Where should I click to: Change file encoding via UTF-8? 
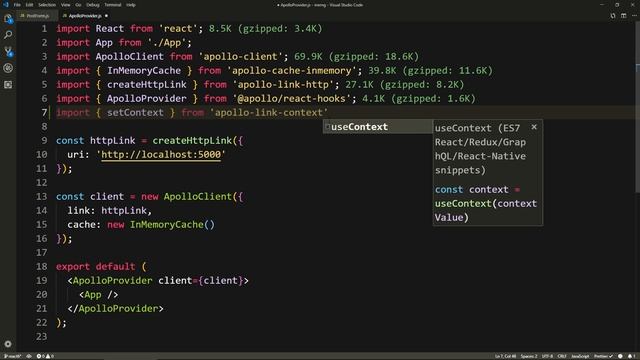(547, 356)
